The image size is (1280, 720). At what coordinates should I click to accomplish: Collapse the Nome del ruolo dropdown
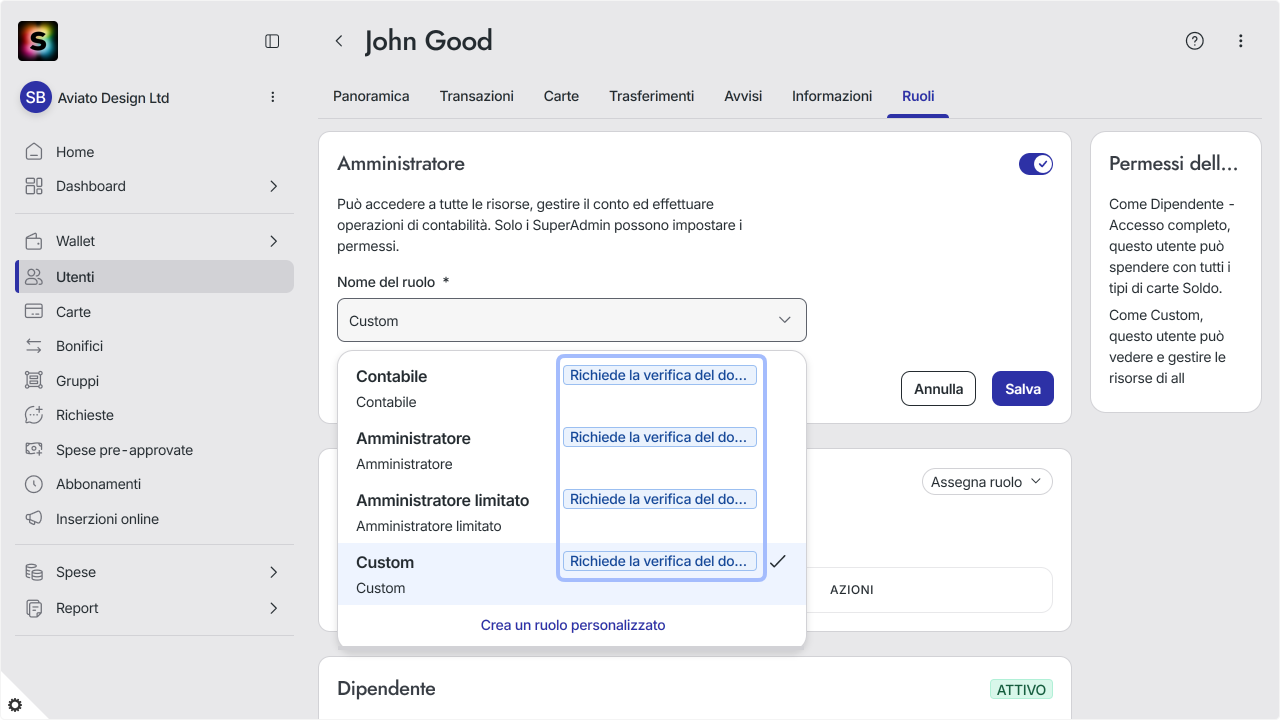pyautogui.click(x=572, y=320)
